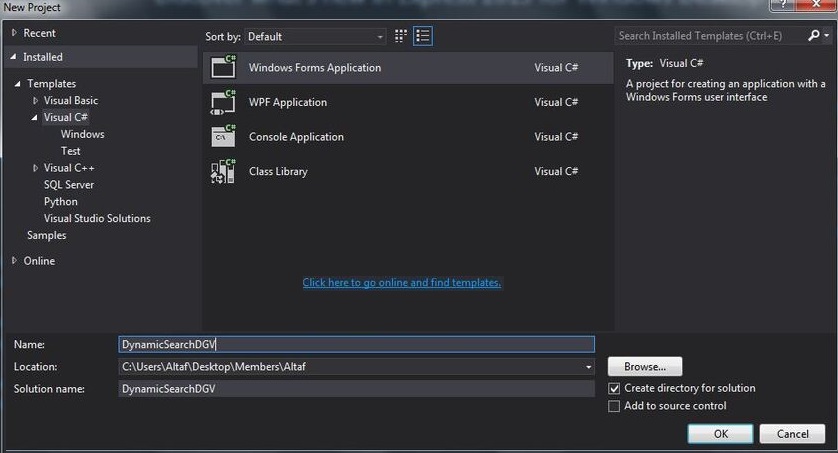Click the Browse button
This screenshot has width=838, height=453.
click(x=645, y=367)
